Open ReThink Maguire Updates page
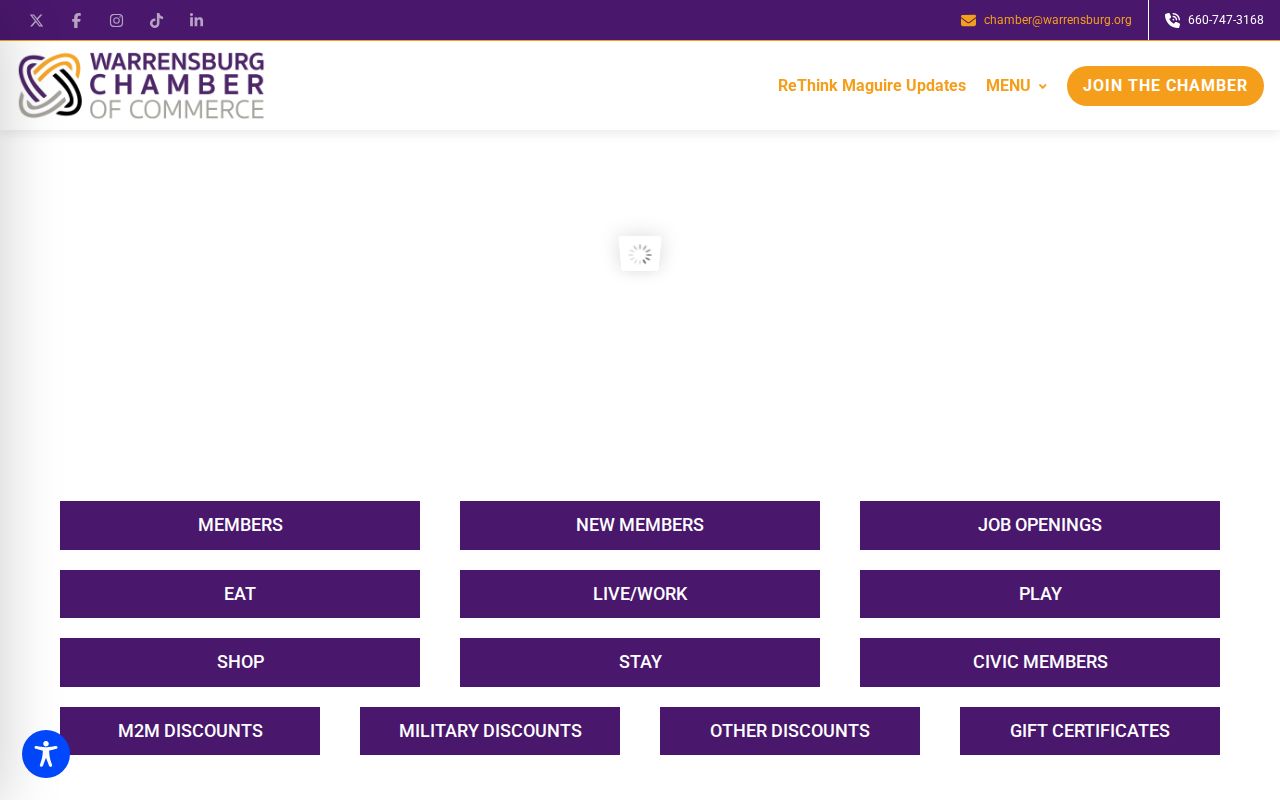 (x=872, y=86)
